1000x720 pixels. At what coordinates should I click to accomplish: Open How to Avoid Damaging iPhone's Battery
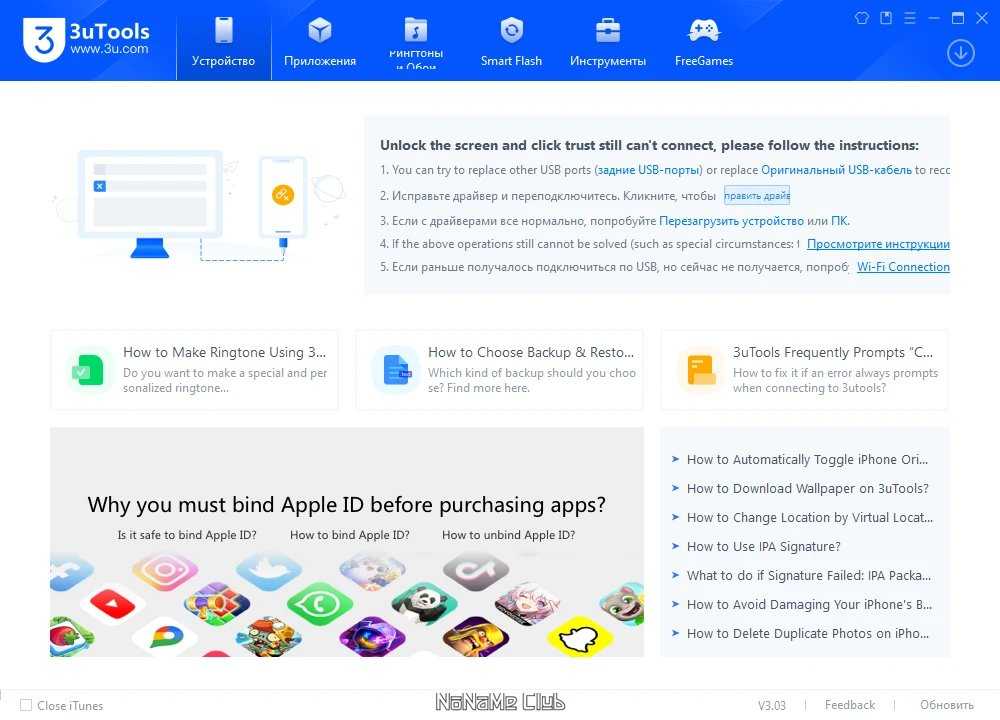pos(809,605)
